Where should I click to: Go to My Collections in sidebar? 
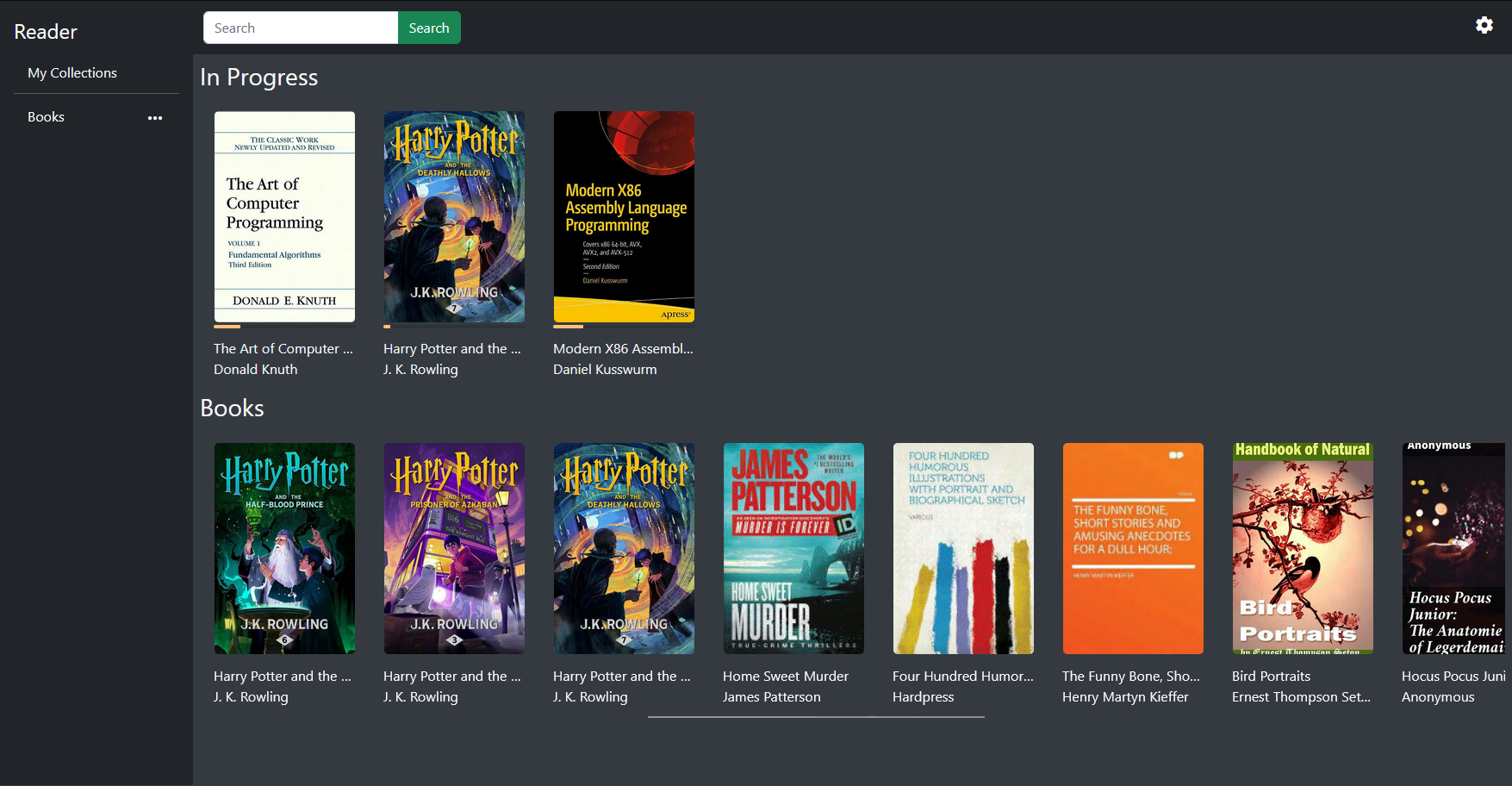coord(72,73)
